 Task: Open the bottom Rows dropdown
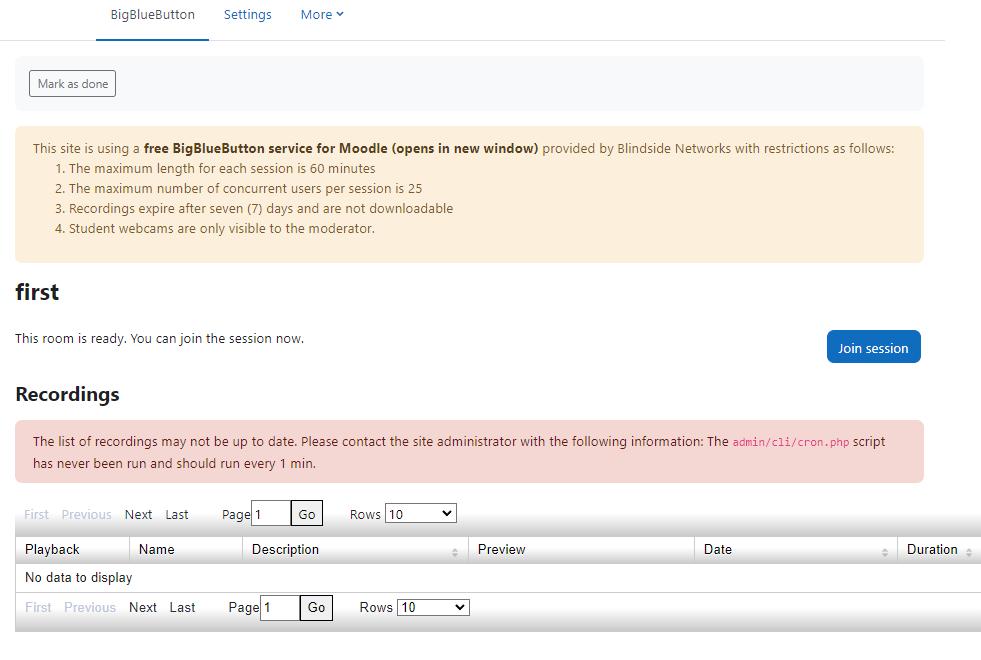(x=433, y=607)
